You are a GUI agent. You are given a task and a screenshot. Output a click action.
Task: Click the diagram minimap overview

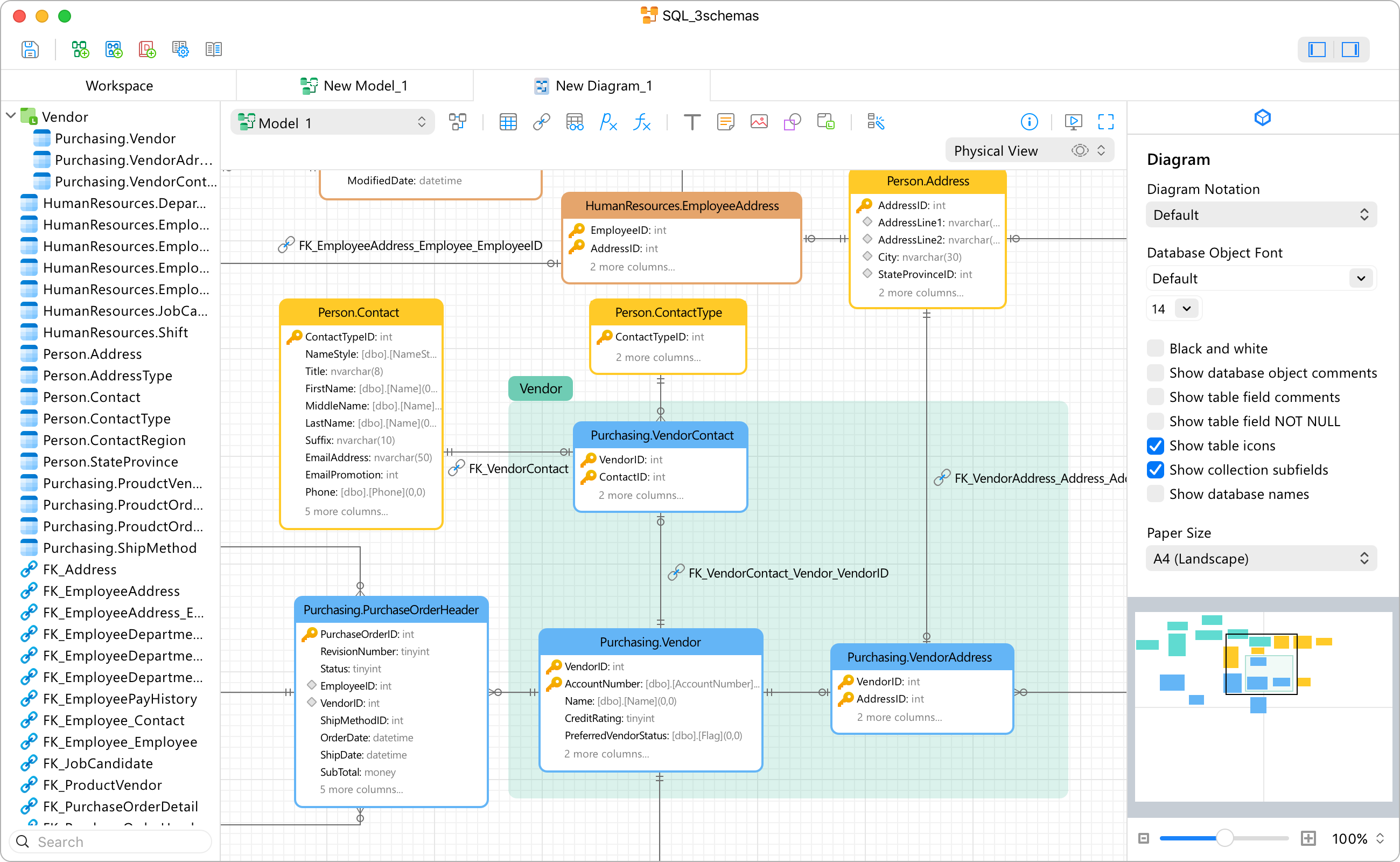click(1263, 707)
